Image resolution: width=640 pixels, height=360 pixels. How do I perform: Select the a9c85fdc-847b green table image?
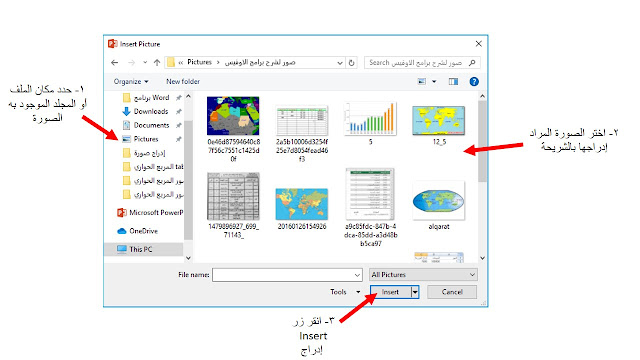(370, 194)
